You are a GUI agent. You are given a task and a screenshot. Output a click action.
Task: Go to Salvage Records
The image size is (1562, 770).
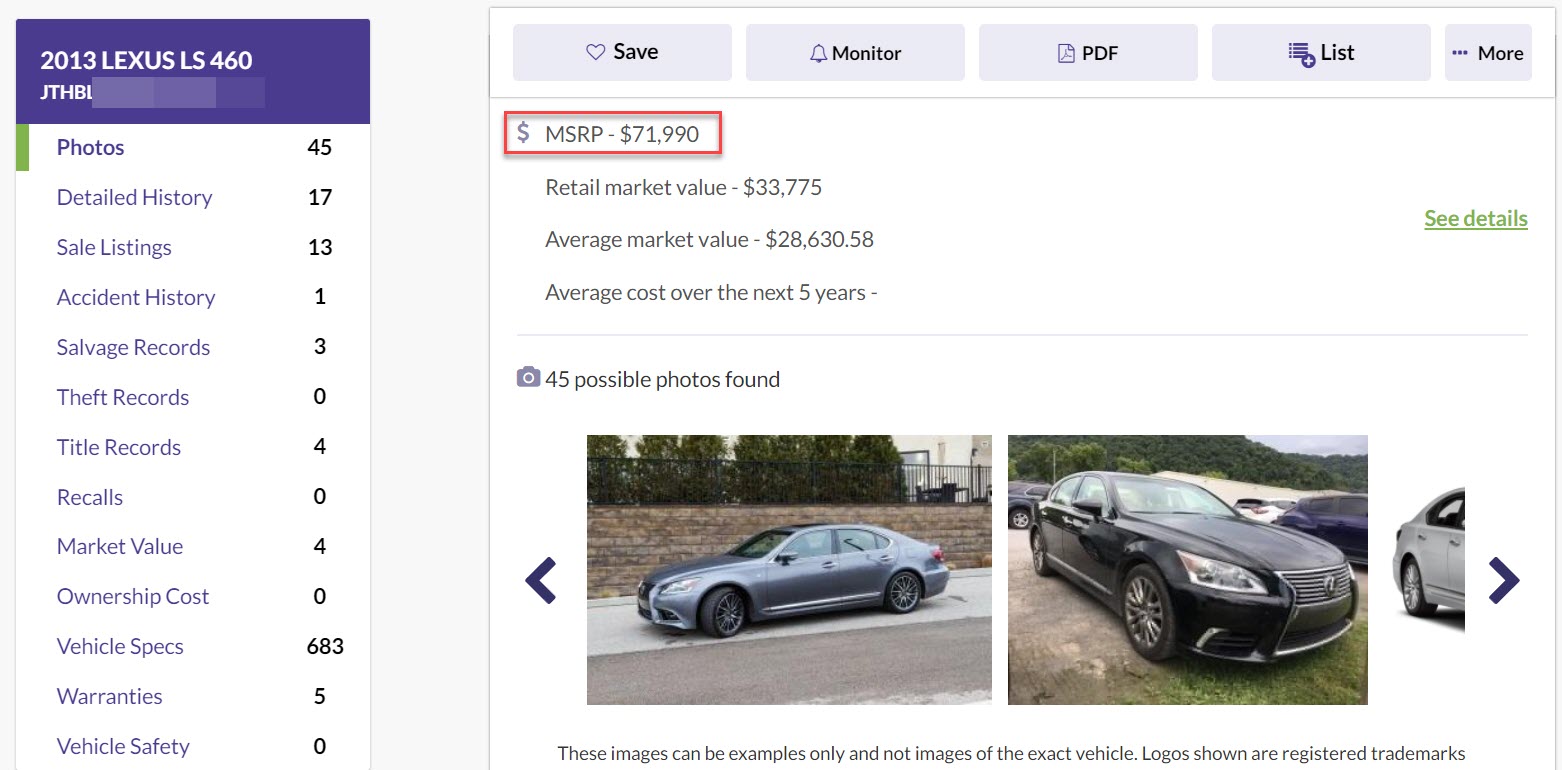[x=133, y=347]
